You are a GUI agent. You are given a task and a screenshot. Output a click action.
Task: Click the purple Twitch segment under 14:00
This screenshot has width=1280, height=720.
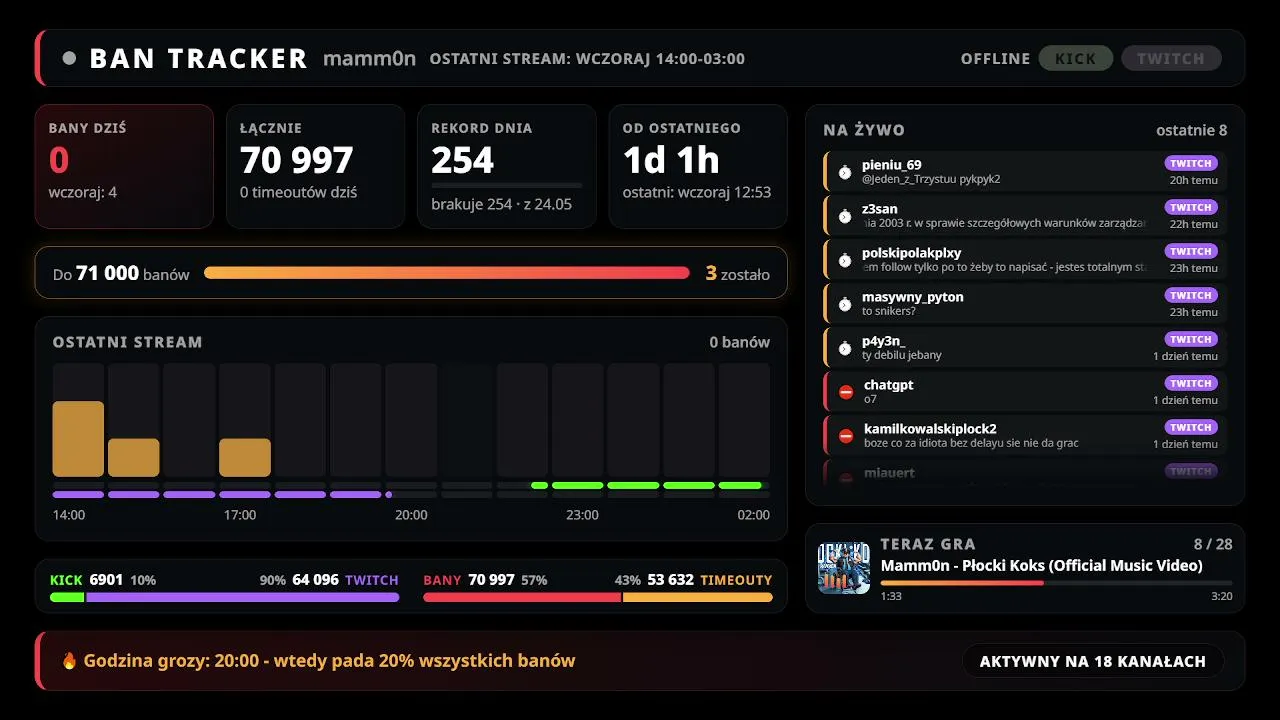tap(78, 494)
